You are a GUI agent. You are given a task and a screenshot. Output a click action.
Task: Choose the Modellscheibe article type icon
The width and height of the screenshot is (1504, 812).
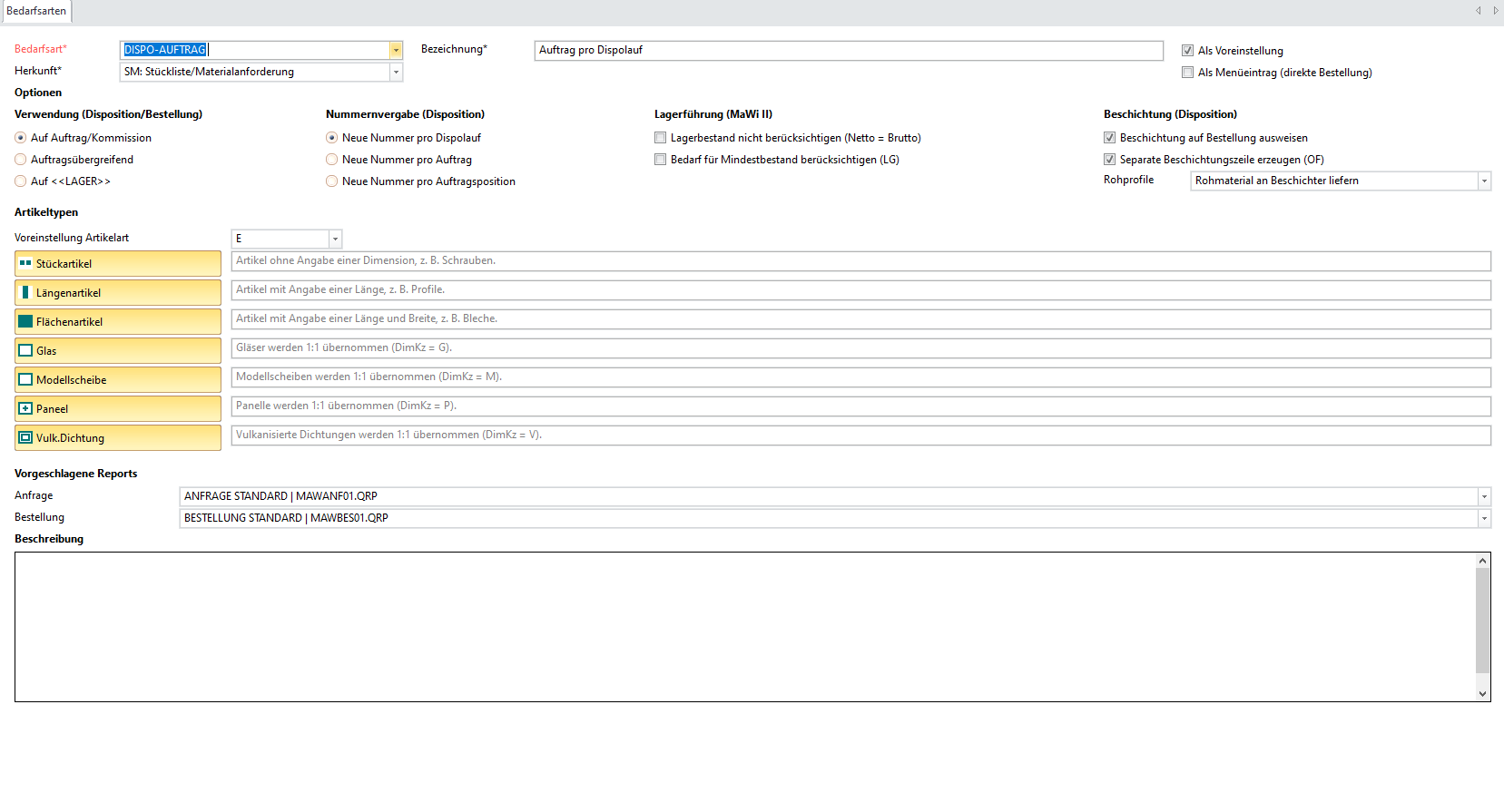tap(25, 380)
